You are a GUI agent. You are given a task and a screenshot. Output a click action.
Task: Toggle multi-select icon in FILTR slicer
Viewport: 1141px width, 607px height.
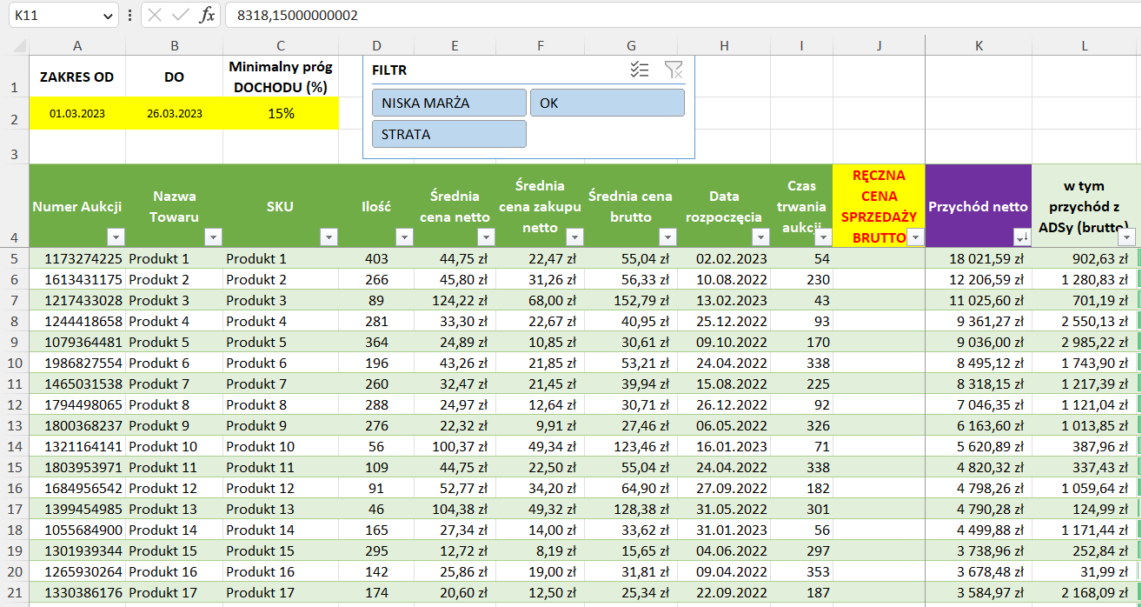(x=640, y=69)
